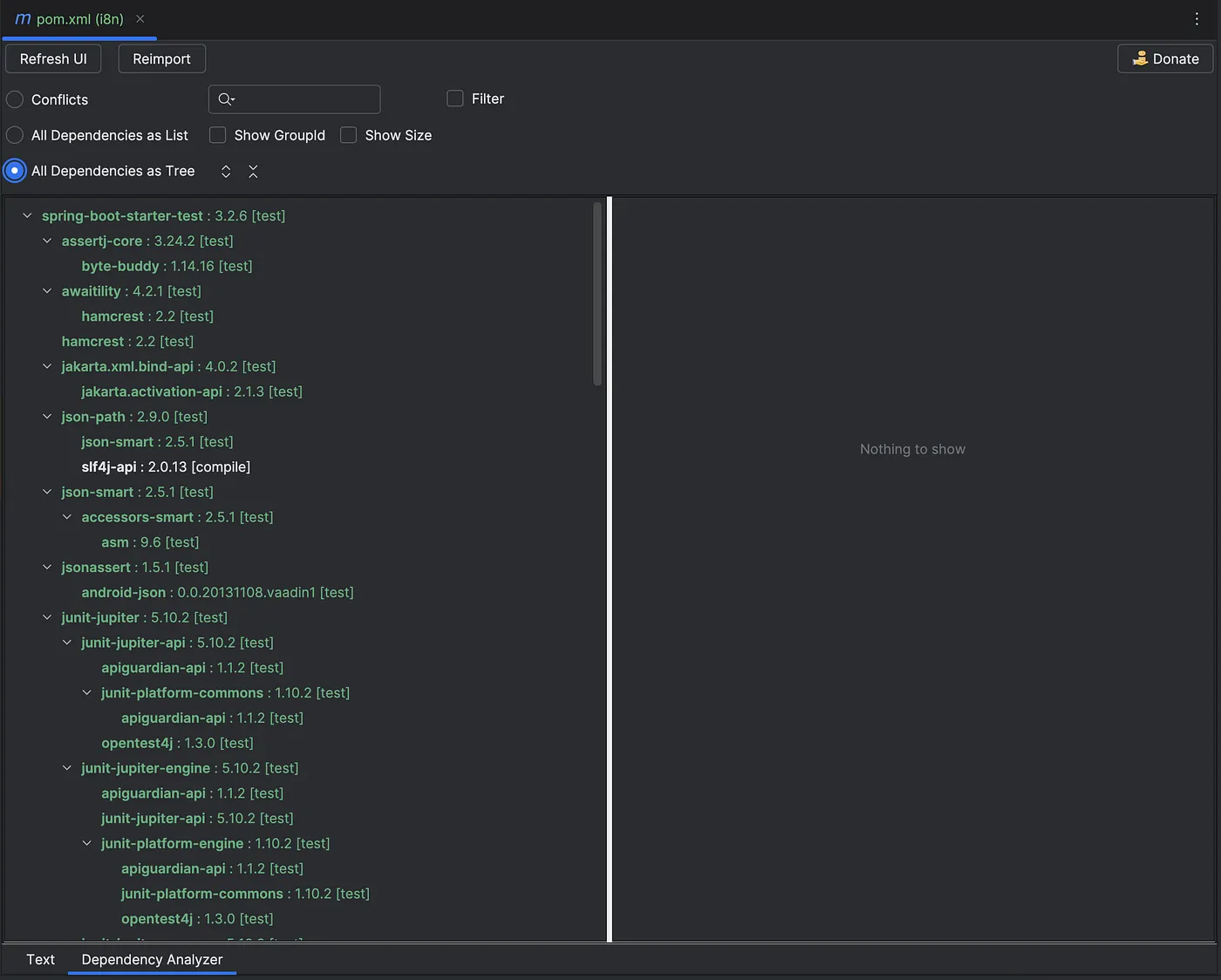Open the vertical three-dot options menu
The width and height of the screenshot is (1221, 980).
(1197, 19)
